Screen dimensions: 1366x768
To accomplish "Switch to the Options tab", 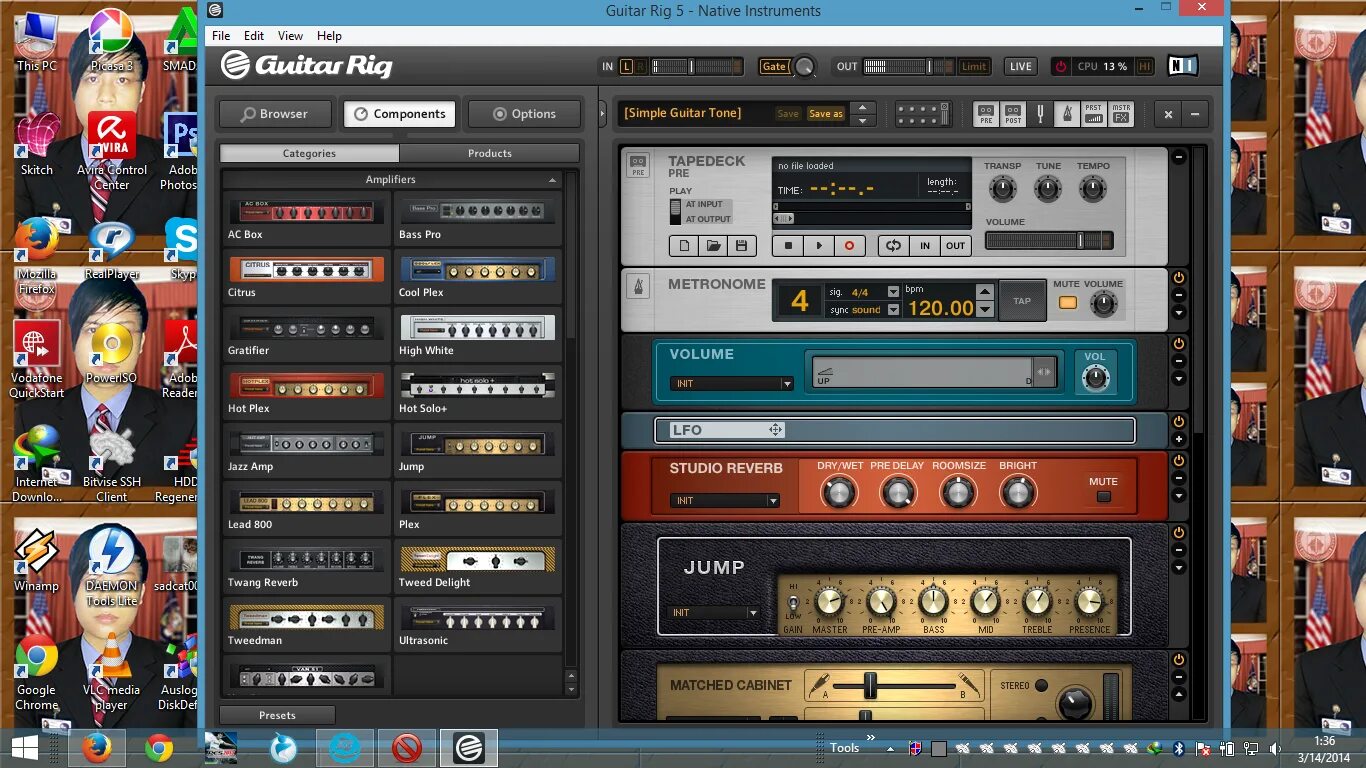I will click(x=524, y=114).
